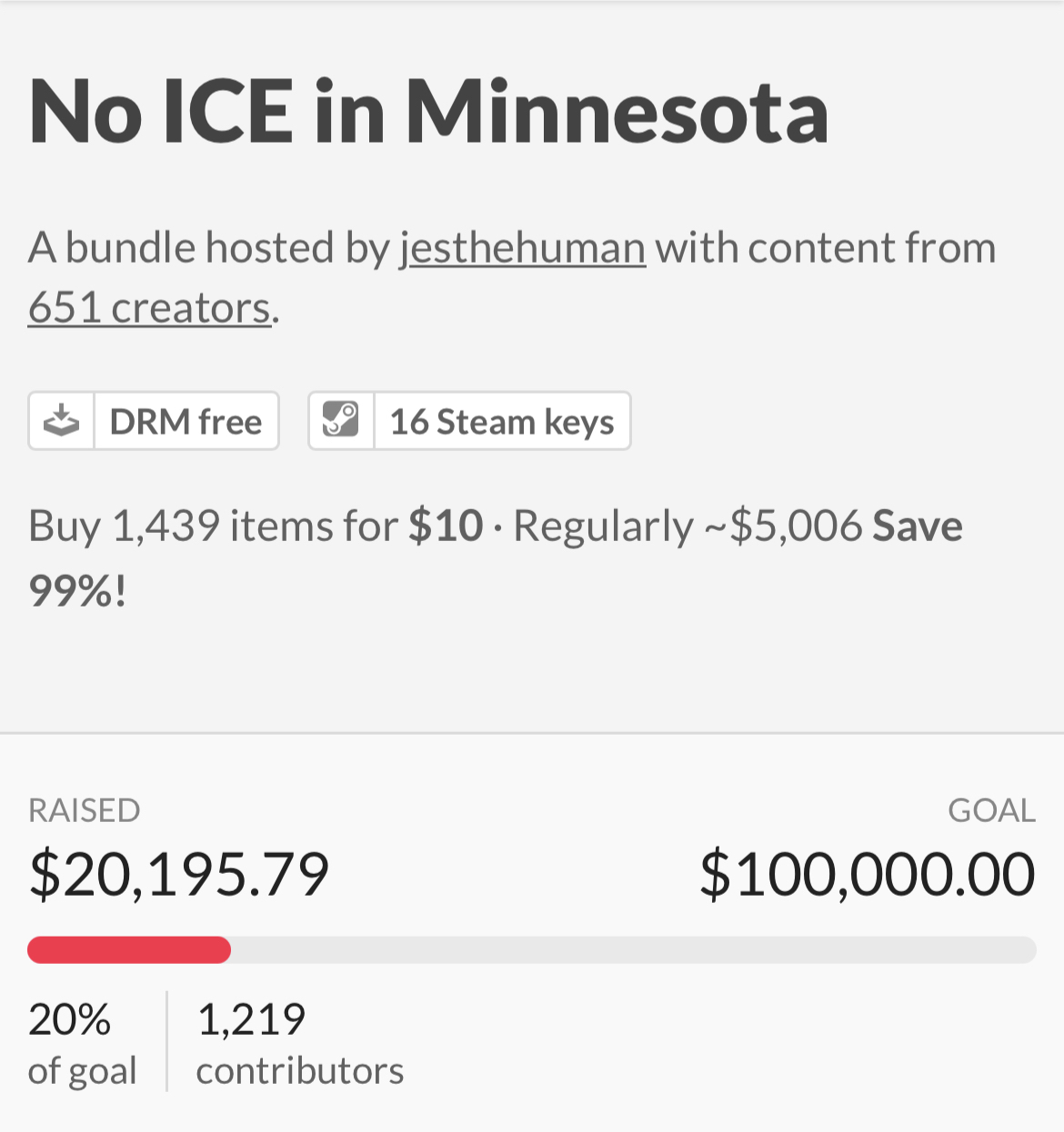Click the GOAL label
Screen dimensions: 1064x1132
click(x=991, y=810)
